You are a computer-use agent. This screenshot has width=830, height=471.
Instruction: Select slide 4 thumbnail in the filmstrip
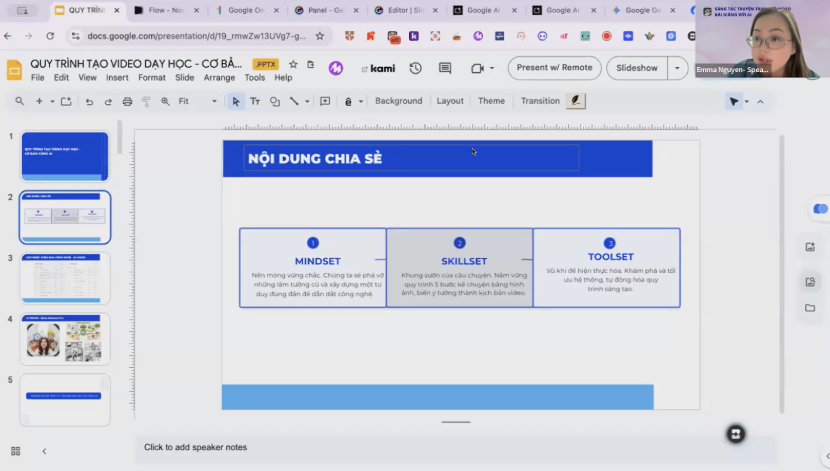click(64, 340)
